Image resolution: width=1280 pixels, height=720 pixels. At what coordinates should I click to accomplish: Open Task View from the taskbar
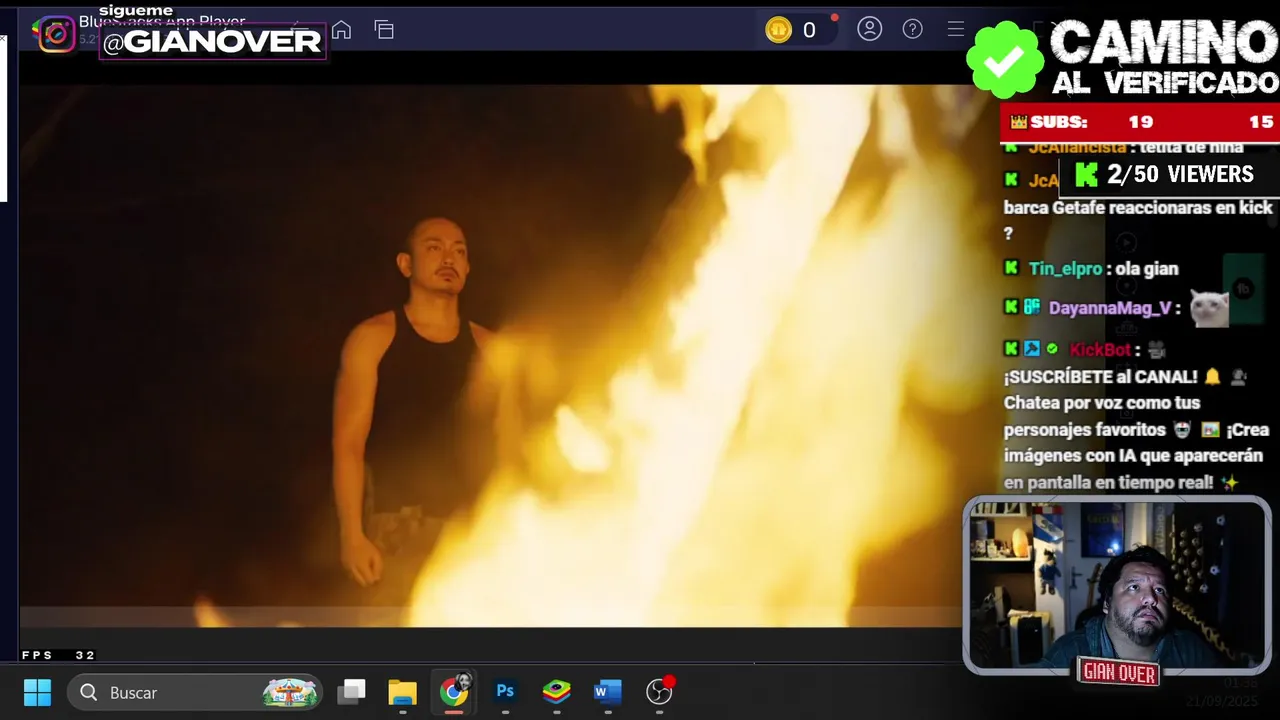(351, 692)
